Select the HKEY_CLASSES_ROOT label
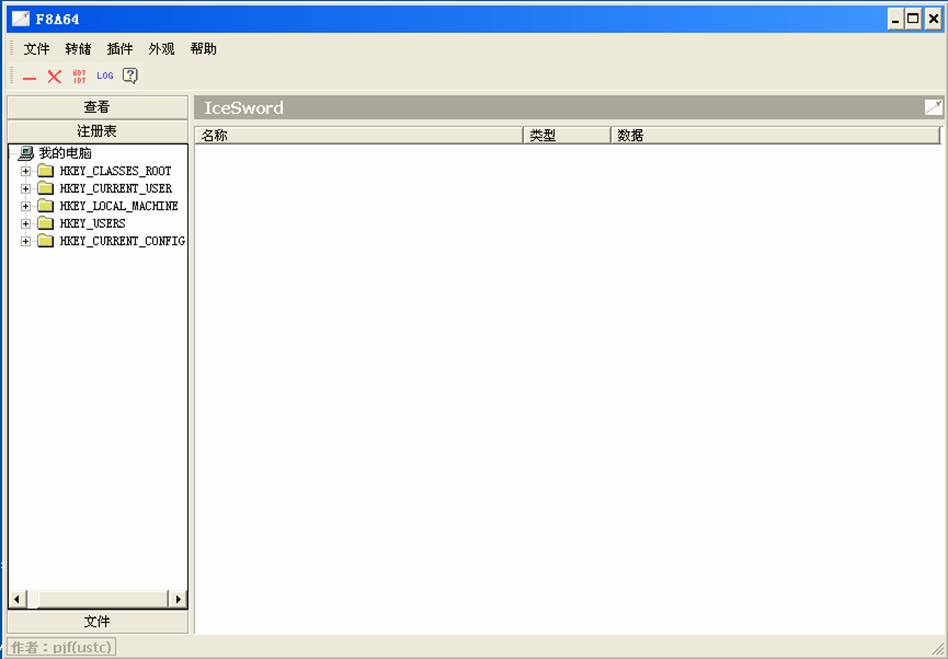948x659 pixels. click(x=115, y=171)
